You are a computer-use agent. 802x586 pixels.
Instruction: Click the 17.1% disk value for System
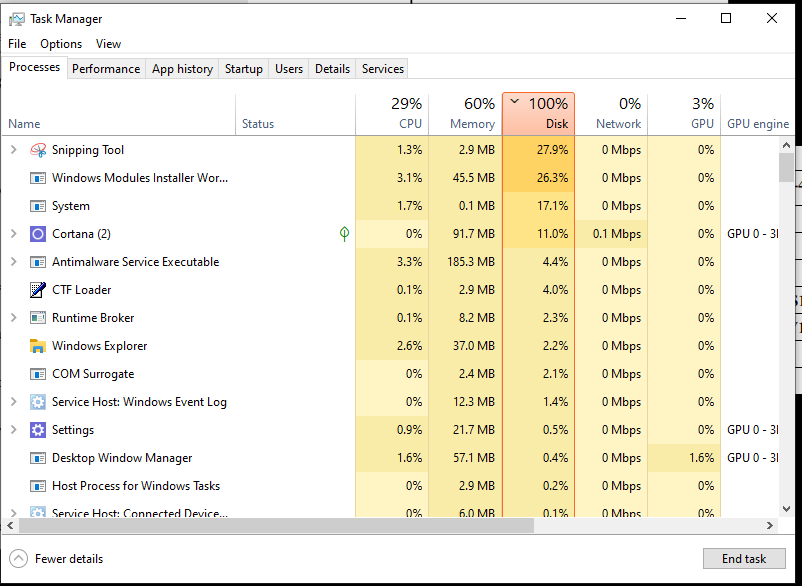(553, 206)
